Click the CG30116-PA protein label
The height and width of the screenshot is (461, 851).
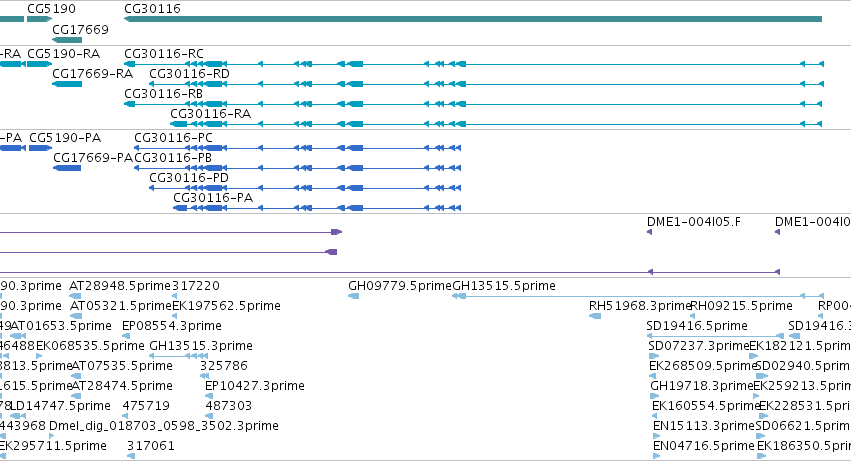213,198
